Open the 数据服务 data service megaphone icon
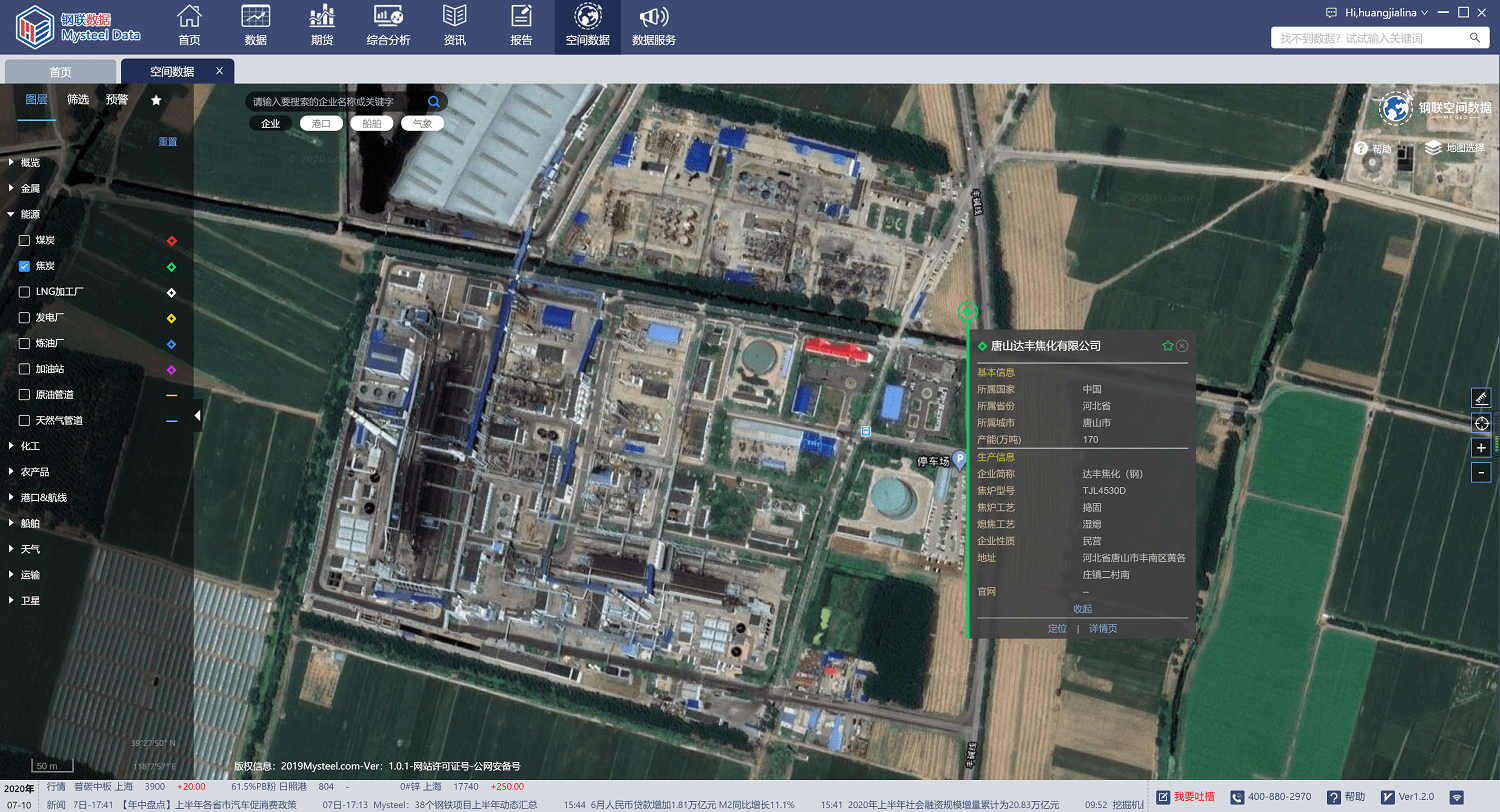The width and height of the screenshot is (1500, 812). (654, 26)
